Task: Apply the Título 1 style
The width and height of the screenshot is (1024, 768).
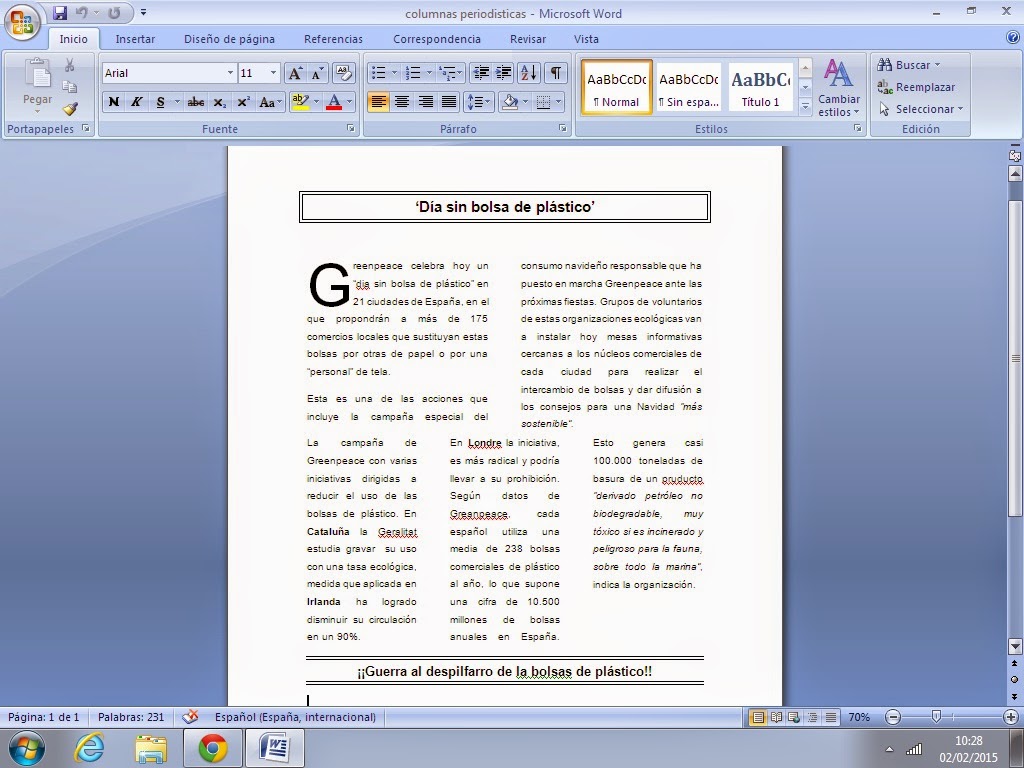Action: (760, 87)
